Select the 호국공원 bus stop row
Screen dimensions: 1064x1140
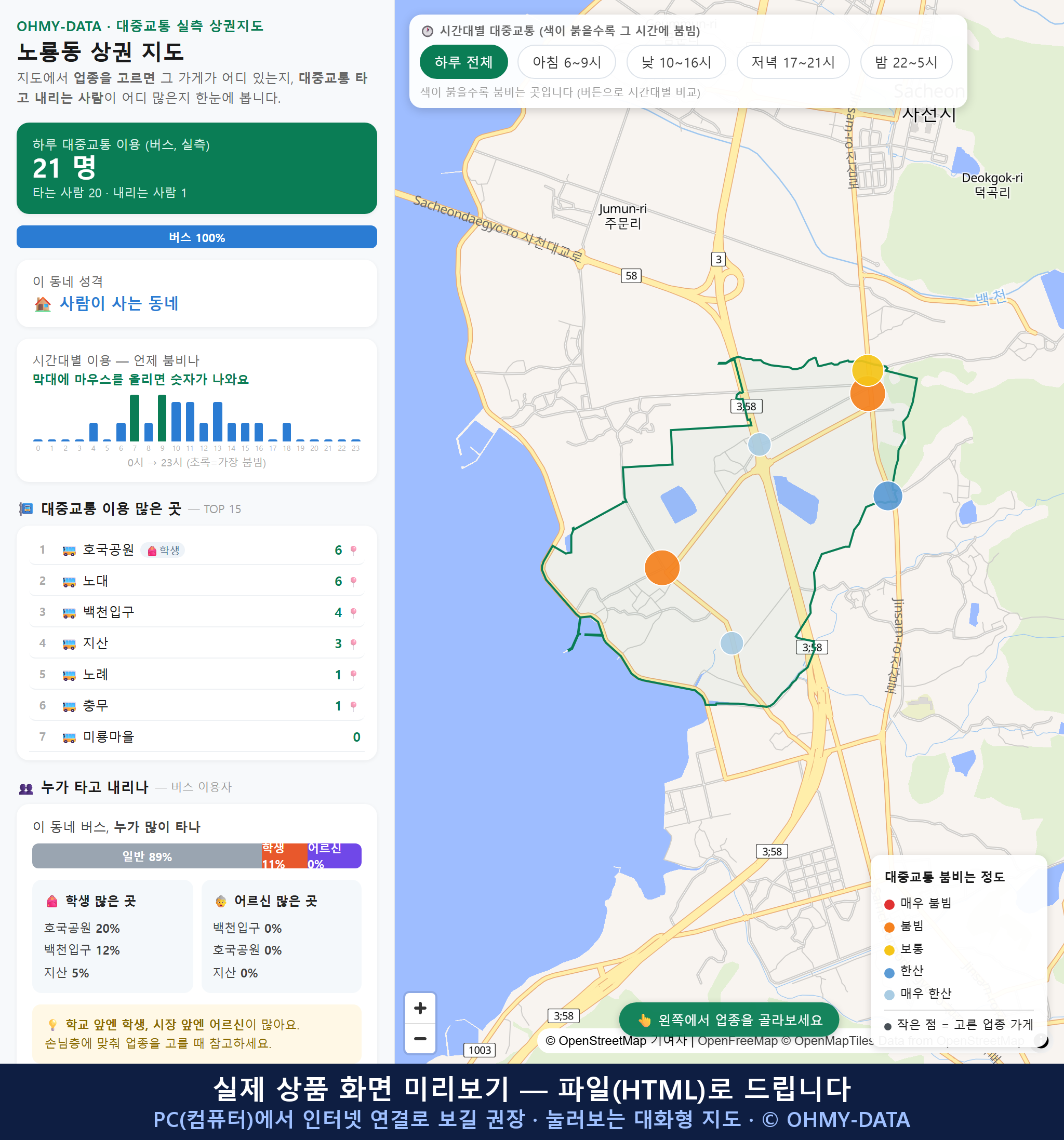[197, 550]
